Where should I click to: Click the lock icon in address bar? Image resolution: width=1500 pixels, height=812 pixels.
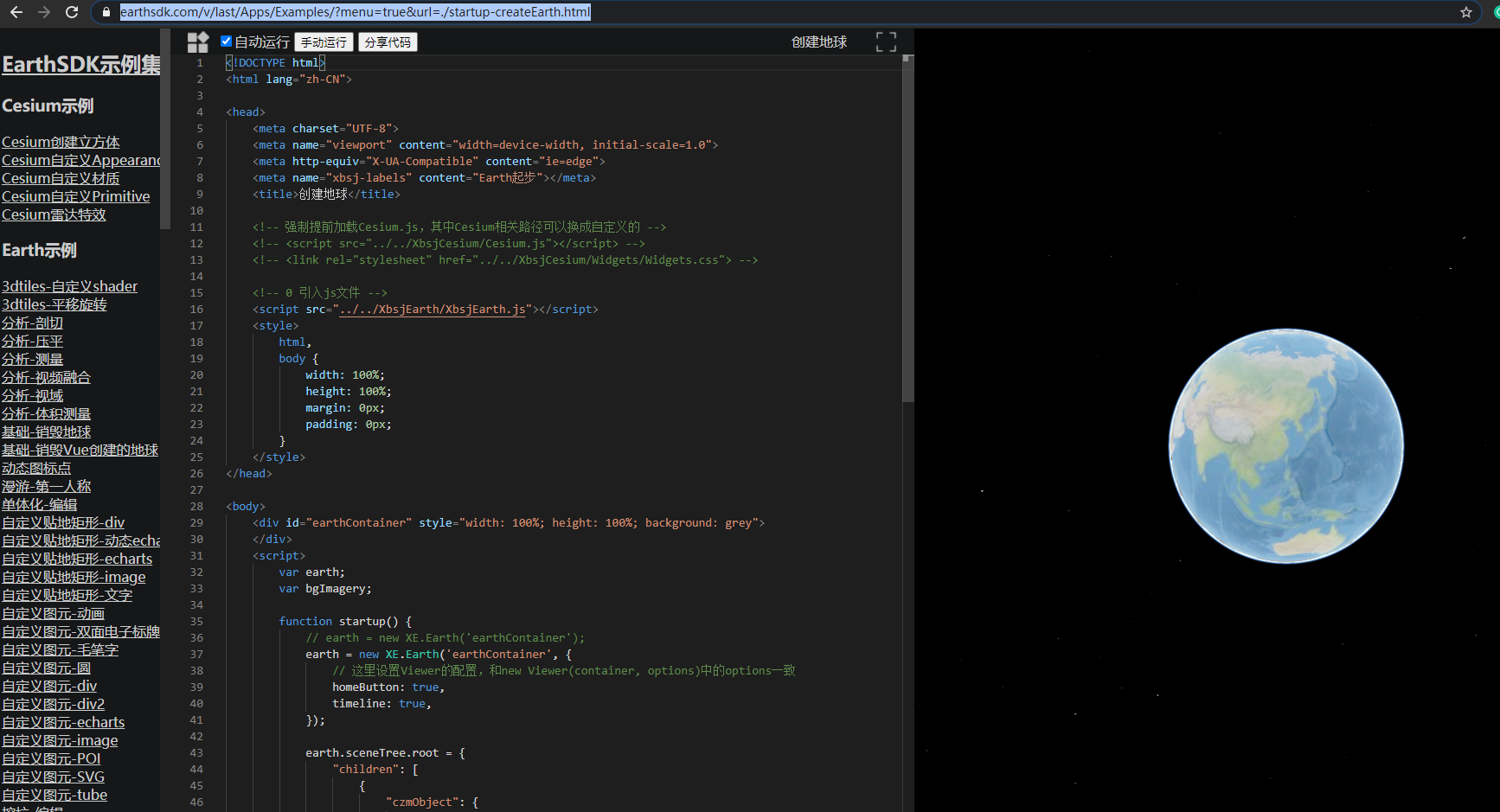pyautogui.click(x=106, y=12)
